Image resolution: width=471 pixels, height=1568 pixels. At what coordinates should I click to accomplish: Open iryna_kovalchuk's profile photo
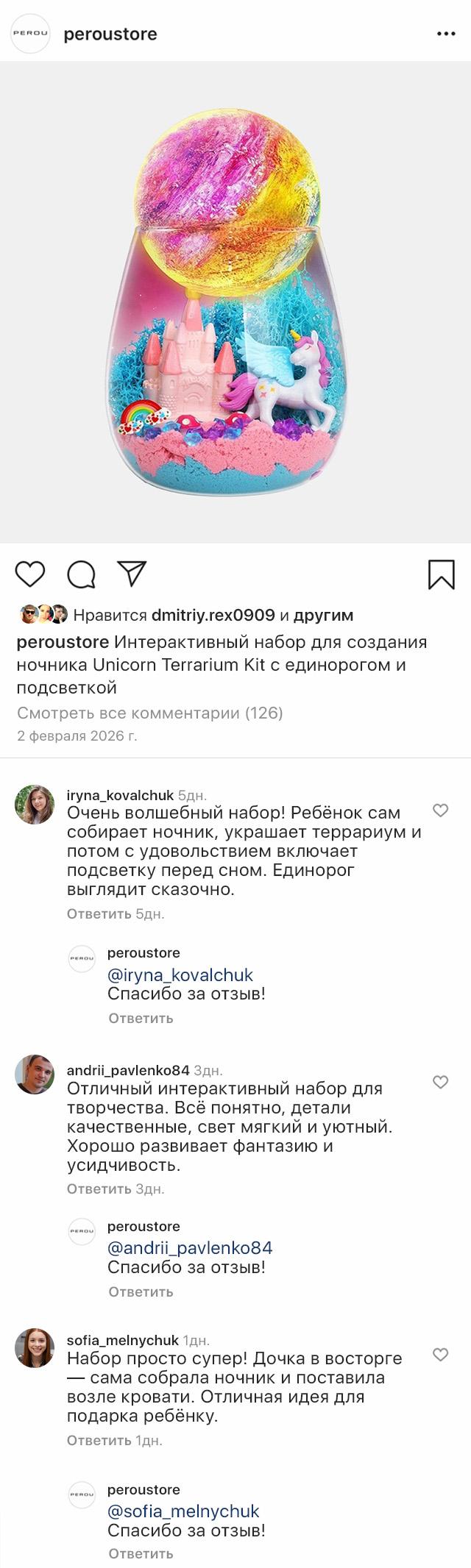pyautogui.click(x=35, y=805)
